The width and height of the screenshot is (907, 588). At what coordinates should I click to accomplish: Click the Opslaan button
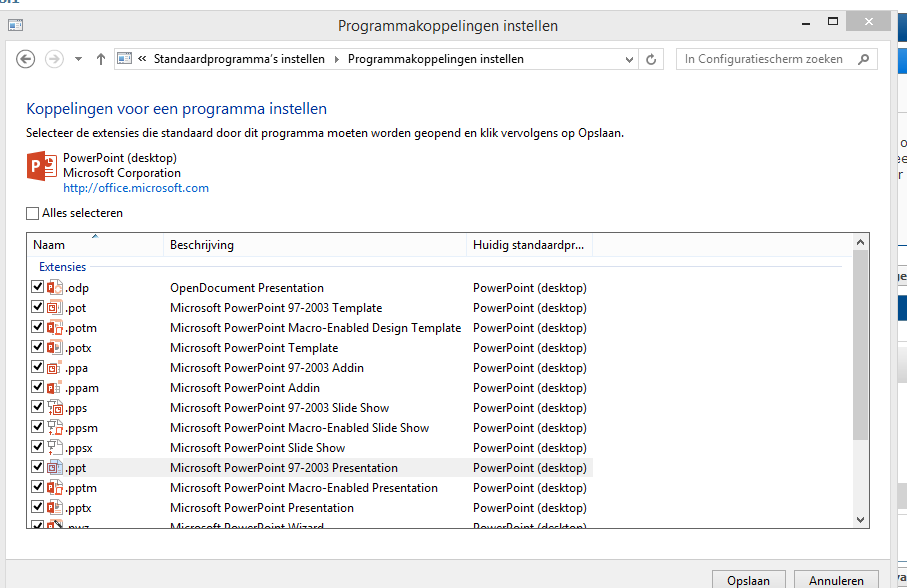coord(749,580)
